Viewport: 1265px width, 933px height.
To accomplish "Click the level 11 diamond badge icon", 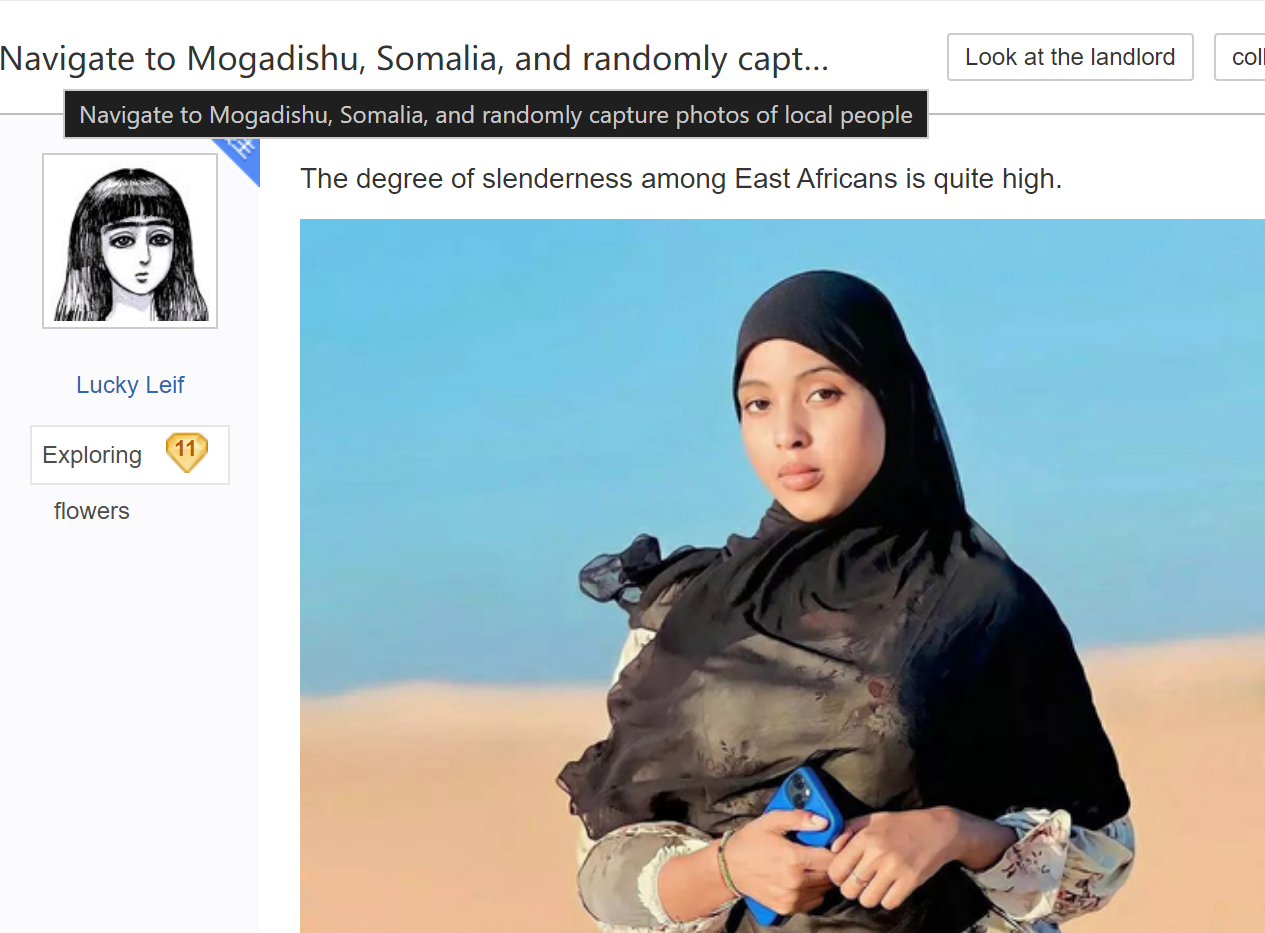I will click(186, 453).
